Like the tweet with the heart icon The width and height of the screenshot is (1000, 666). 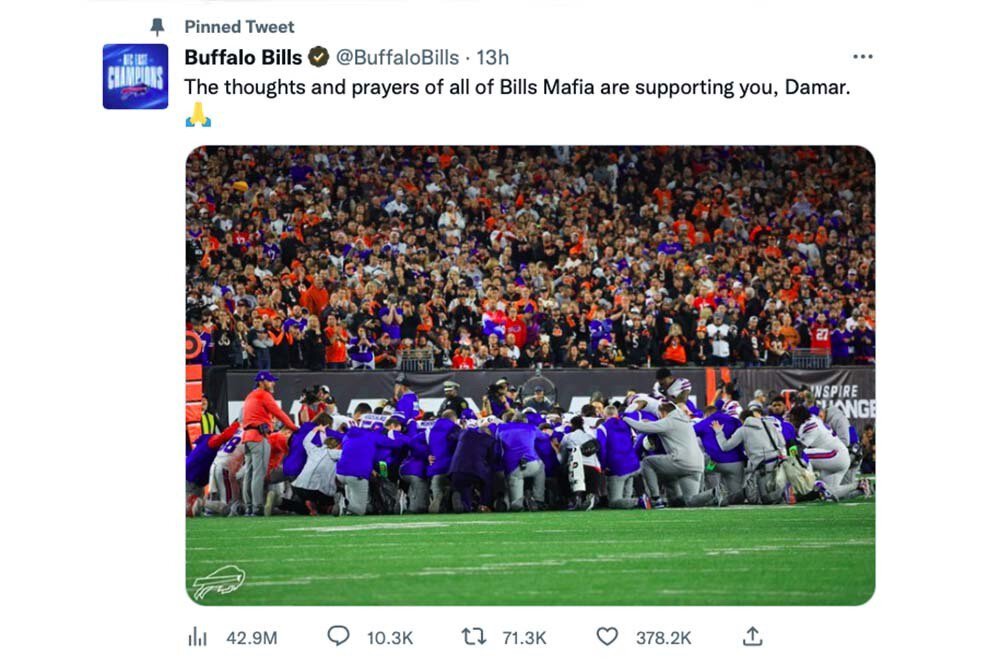coord(607,636)
